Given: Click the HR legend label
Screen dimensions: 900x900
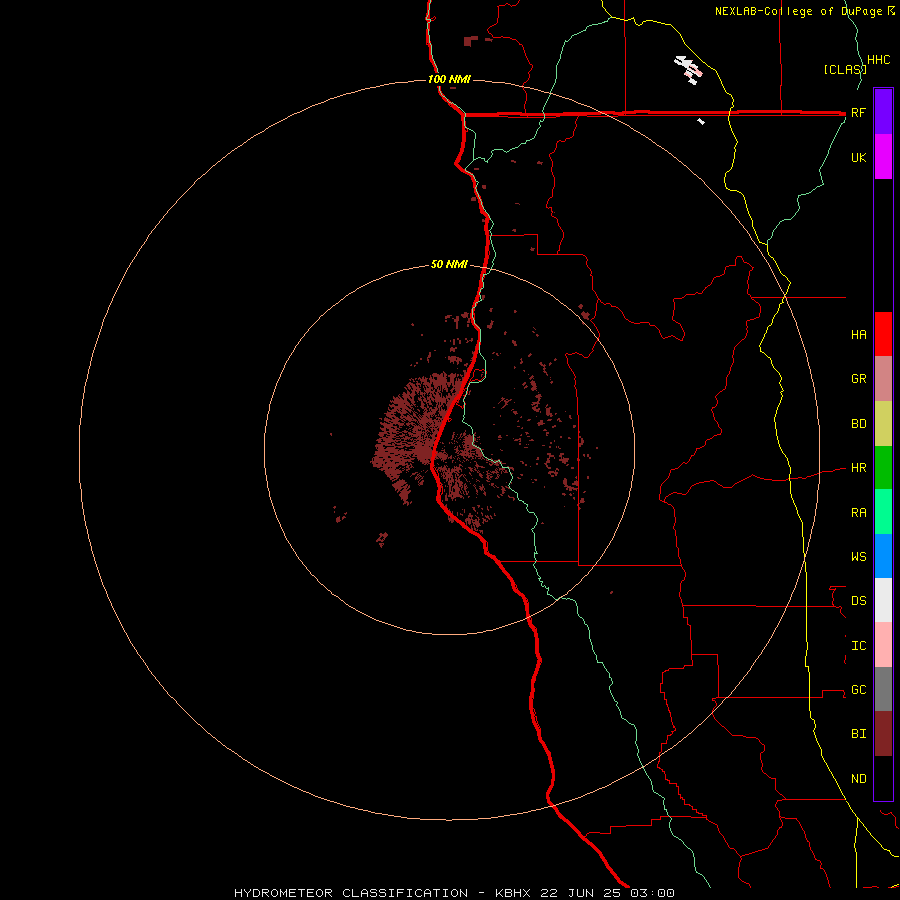Looking at the screenshot, I should 859,468.
